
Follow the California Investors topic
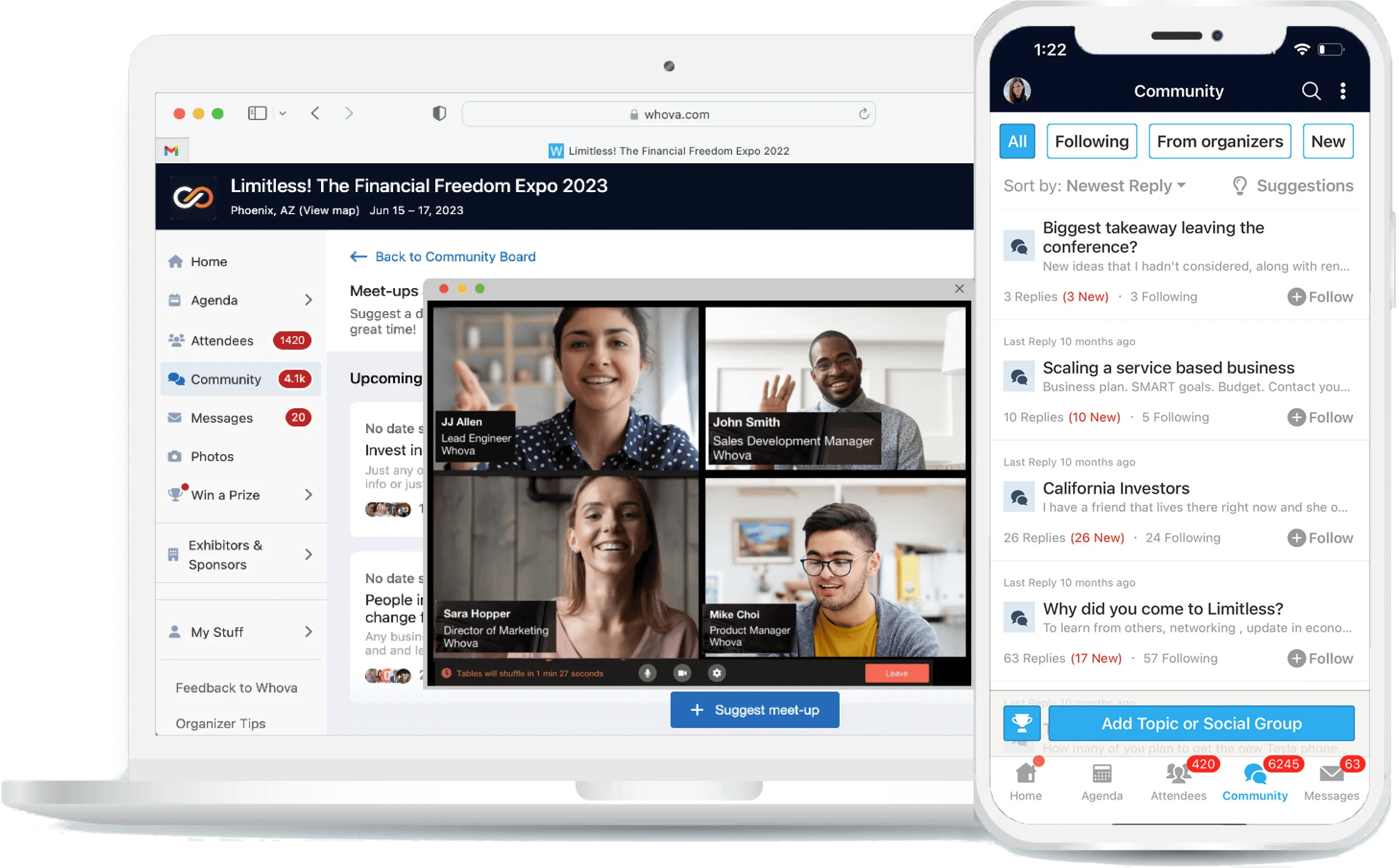[1320, 538]
